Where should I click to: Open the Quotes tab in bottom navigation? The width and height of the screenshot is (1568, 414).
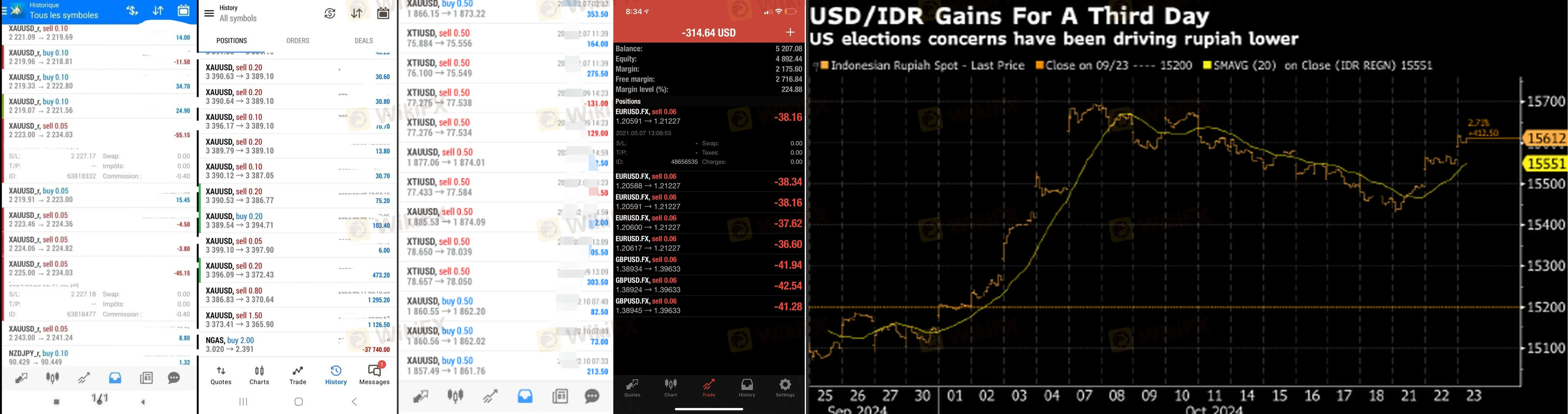[x=221, y=375]
